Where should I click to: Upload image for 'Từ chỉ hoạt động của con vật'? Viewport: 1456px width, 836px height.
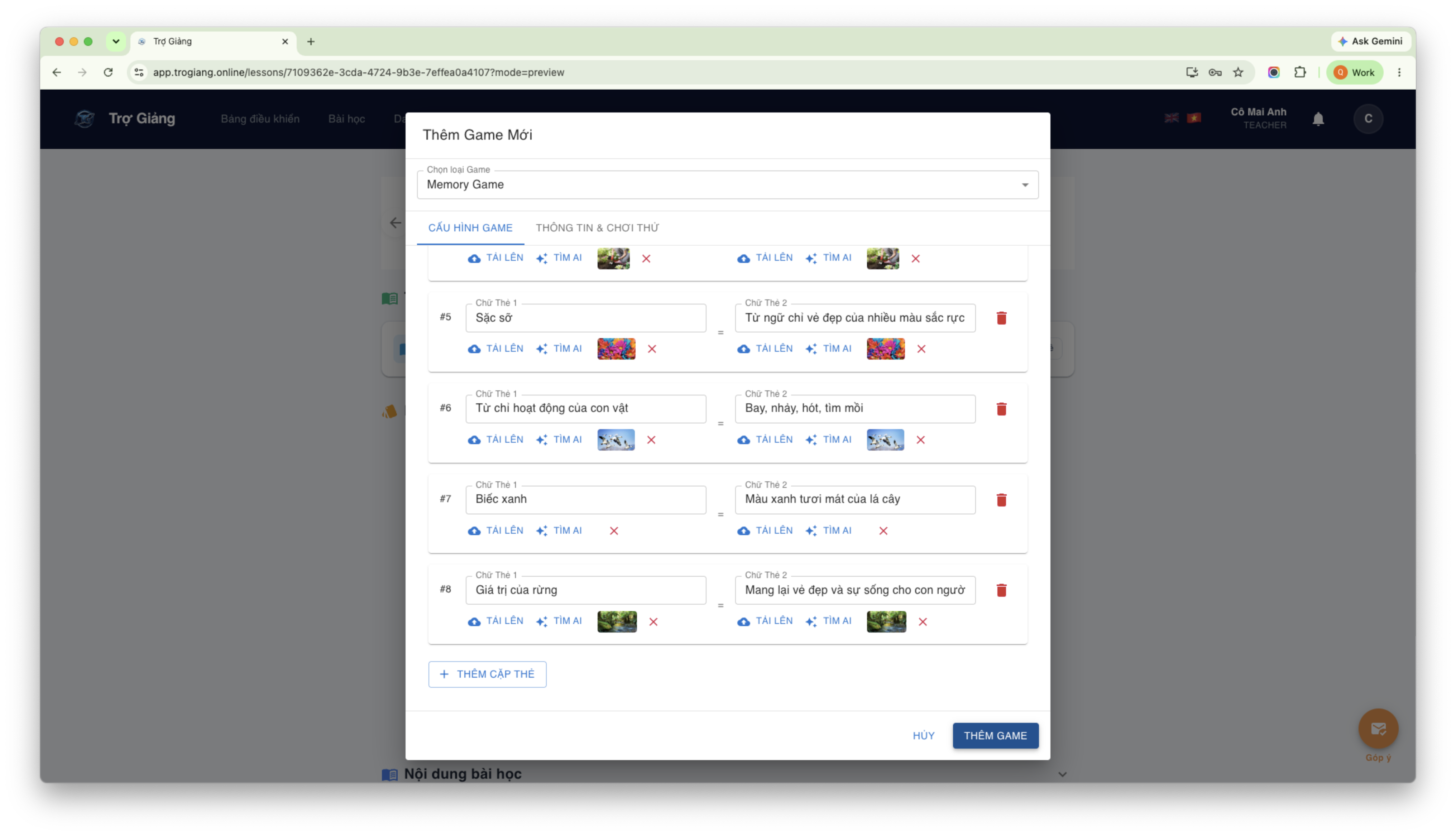point(495,439)
